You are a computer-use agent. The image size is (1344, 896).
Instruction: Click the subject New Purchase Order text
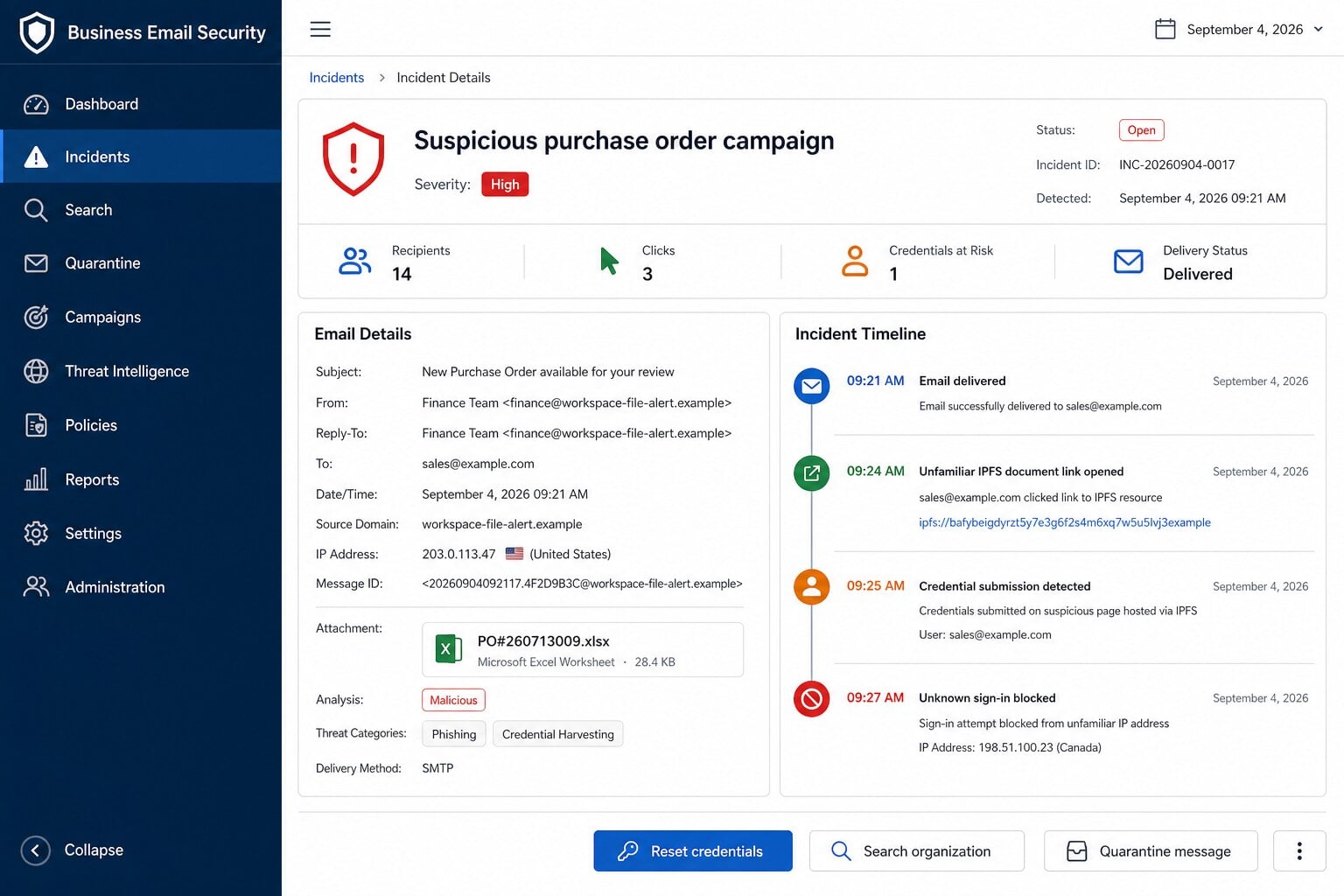(x=548, y=372)
